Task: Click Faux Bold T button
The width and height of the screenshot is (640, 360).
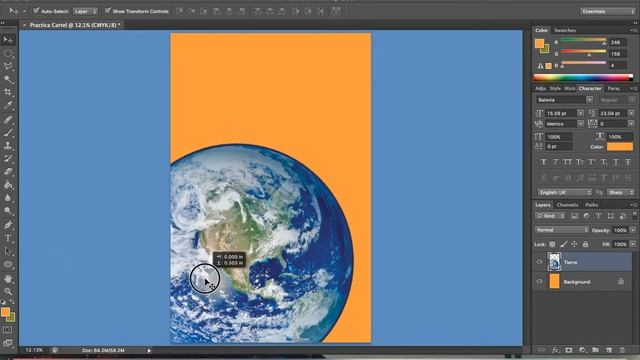Action: point(544,162)
